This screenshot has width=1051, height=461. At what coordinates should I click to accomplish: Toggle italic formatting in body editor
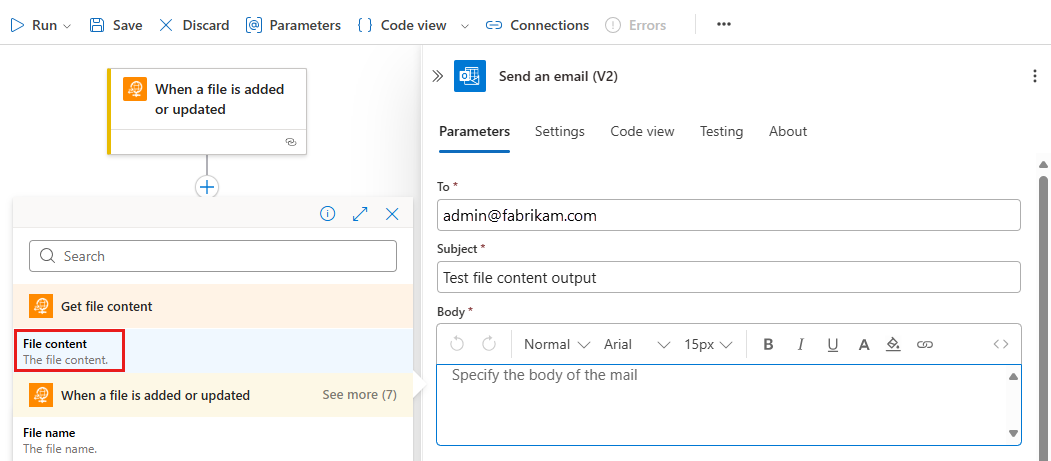(x=800, y=344)
